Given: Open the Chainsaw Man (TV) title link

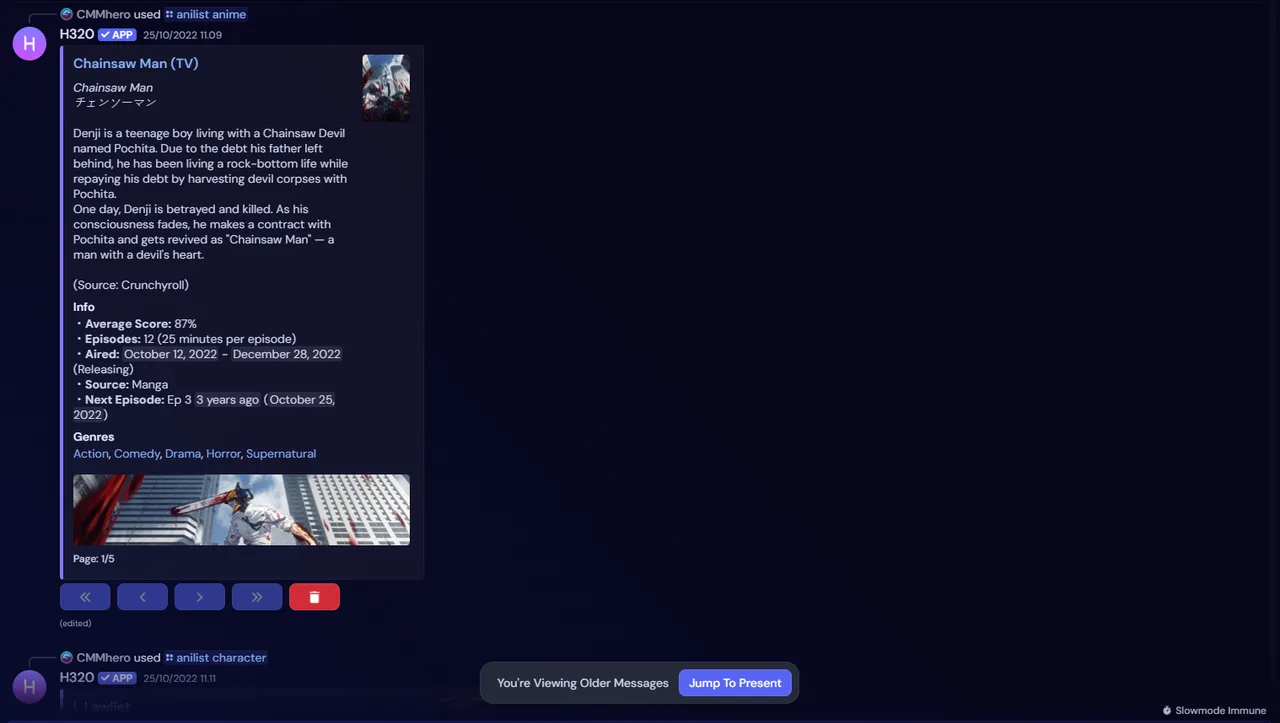Looking at the screenshot, I should coord(136,63).
